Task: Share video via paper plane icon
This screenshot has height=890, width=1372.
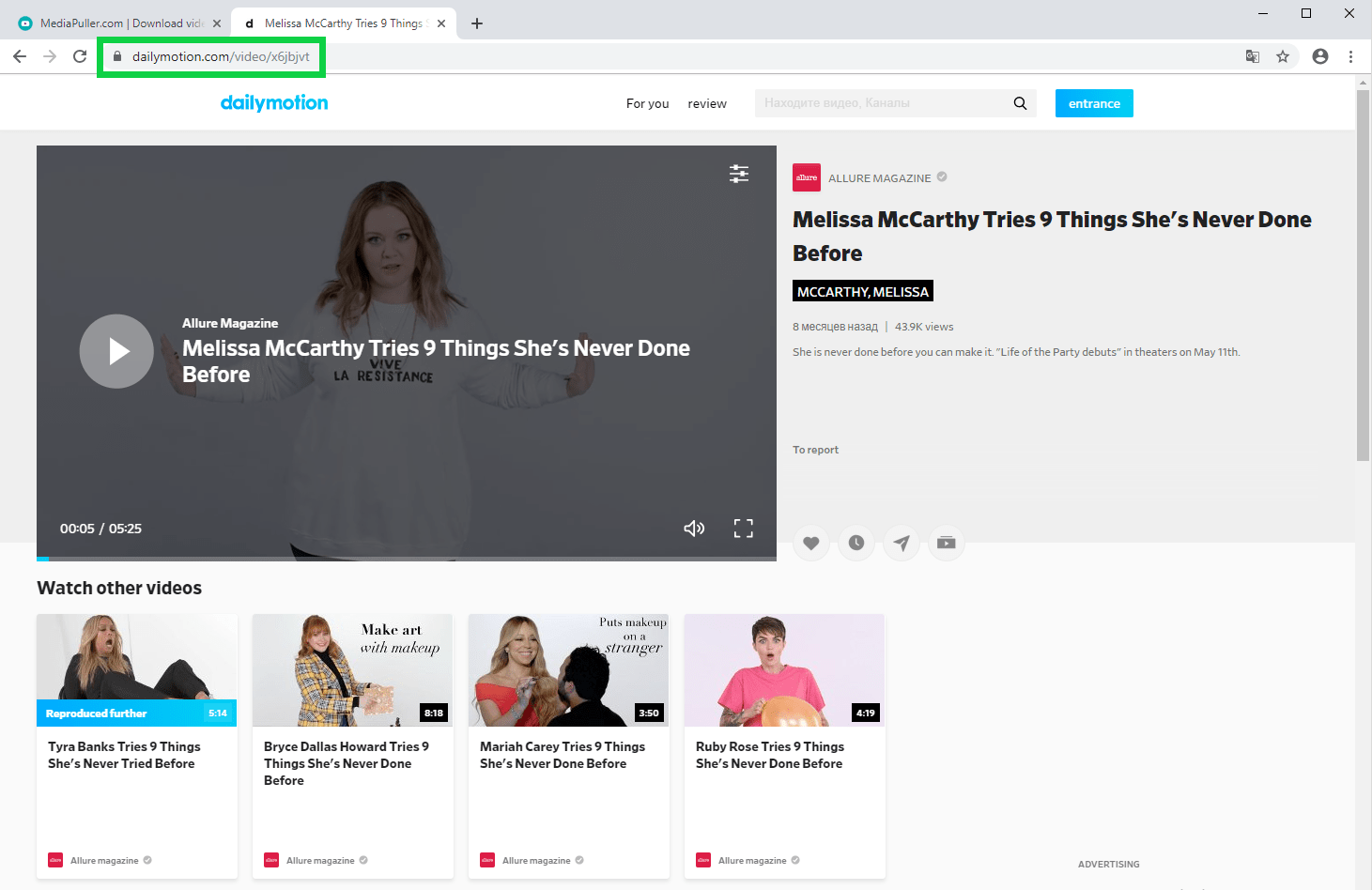Action: coord(902,543)
